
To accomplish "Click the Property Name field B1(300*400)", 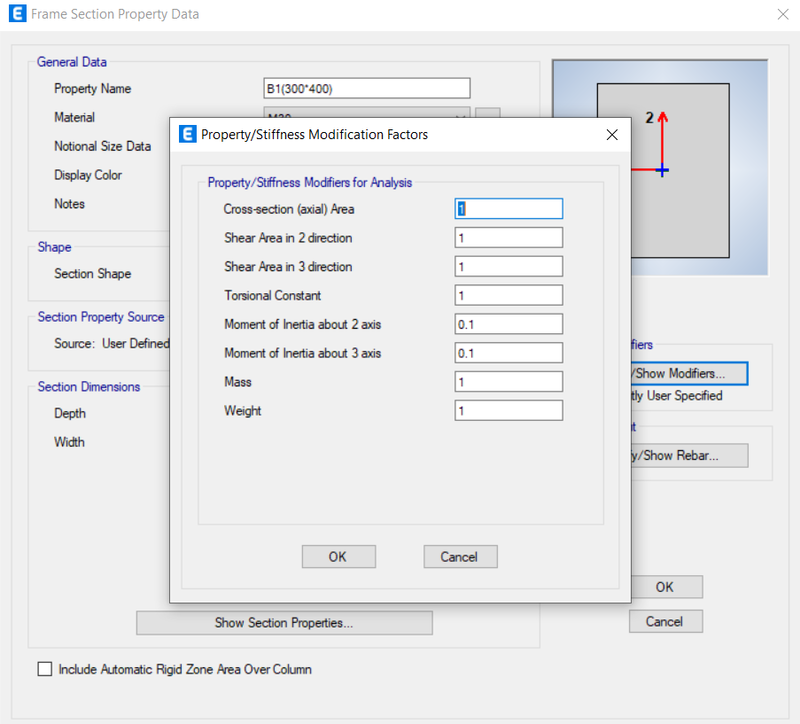I will tap(367, 88).
